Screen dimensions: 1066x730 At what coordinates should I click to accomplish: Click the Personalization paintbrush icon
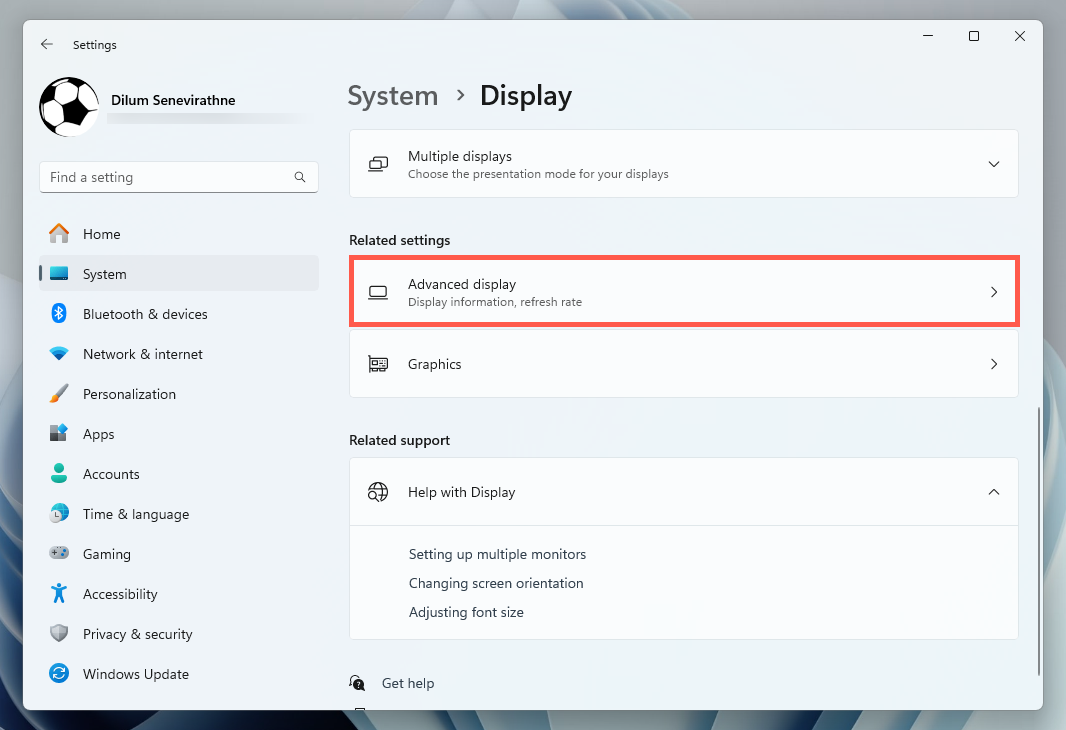(59, 394)
